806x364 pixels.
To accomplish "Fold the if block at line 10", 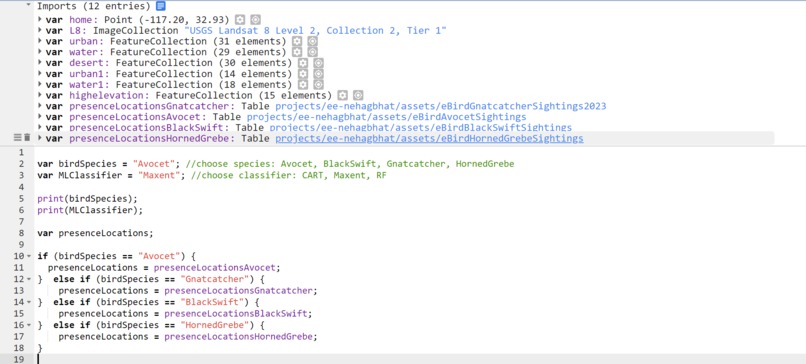I will 29,256.
